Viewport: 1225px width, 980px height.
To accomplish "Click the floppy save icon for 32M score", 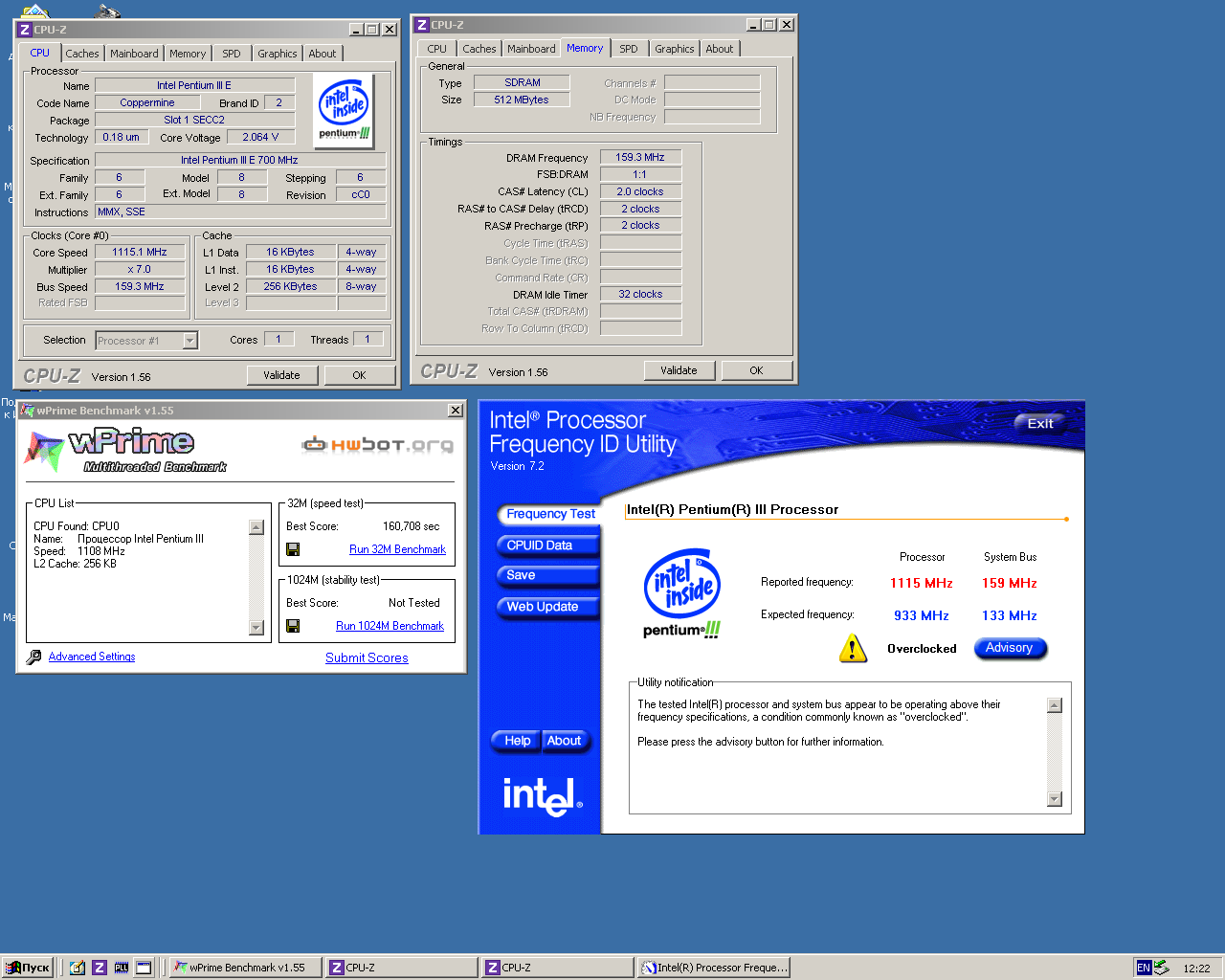I will [x=293, y=549].
